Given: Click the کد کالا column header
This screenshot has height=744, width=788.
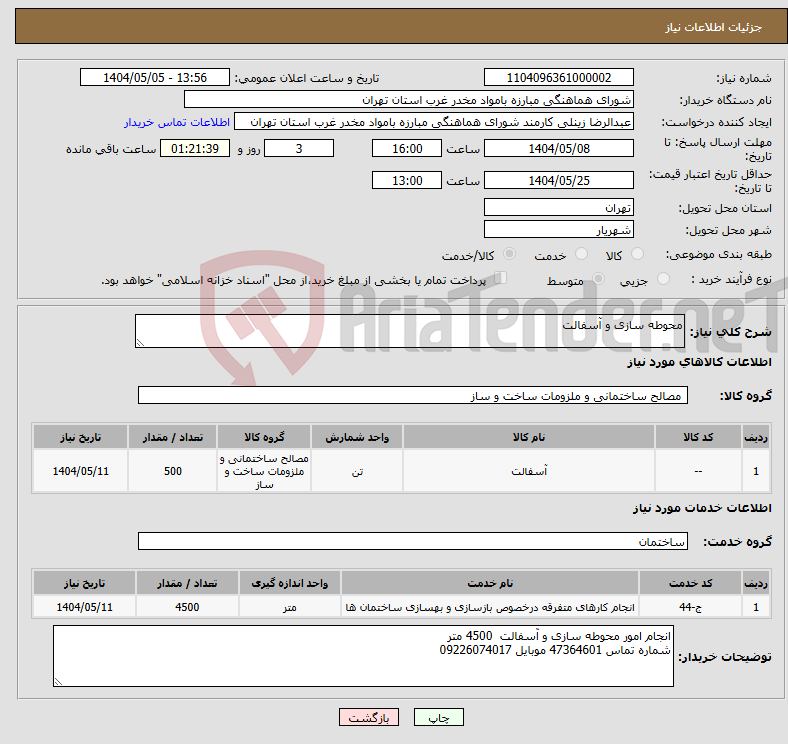Looking at the screenshot, I should (698, 437).
